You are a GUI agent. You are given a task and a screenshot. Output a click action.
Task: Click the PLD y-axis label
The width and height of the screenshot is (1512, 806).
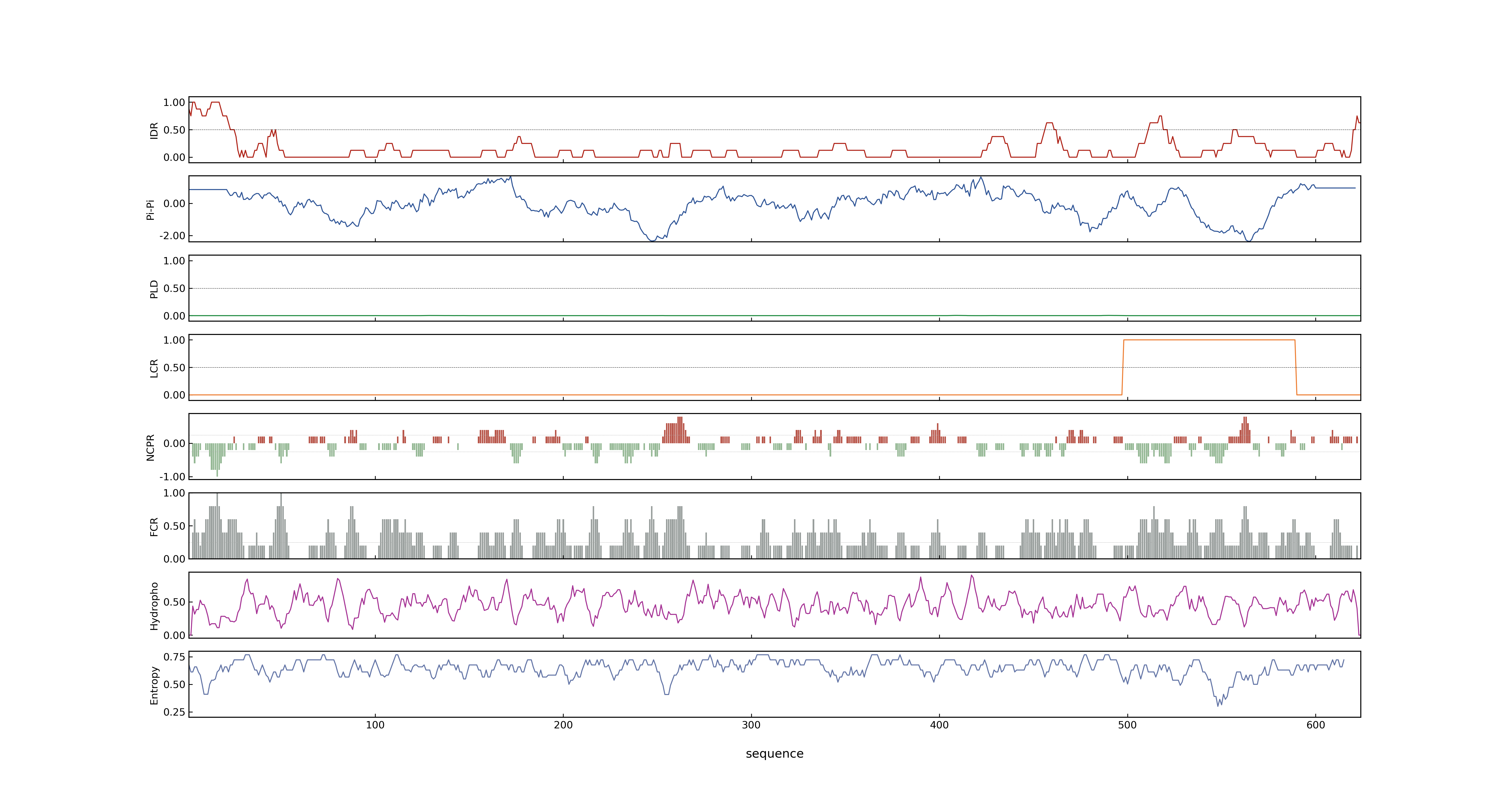[x=154, y=288]
